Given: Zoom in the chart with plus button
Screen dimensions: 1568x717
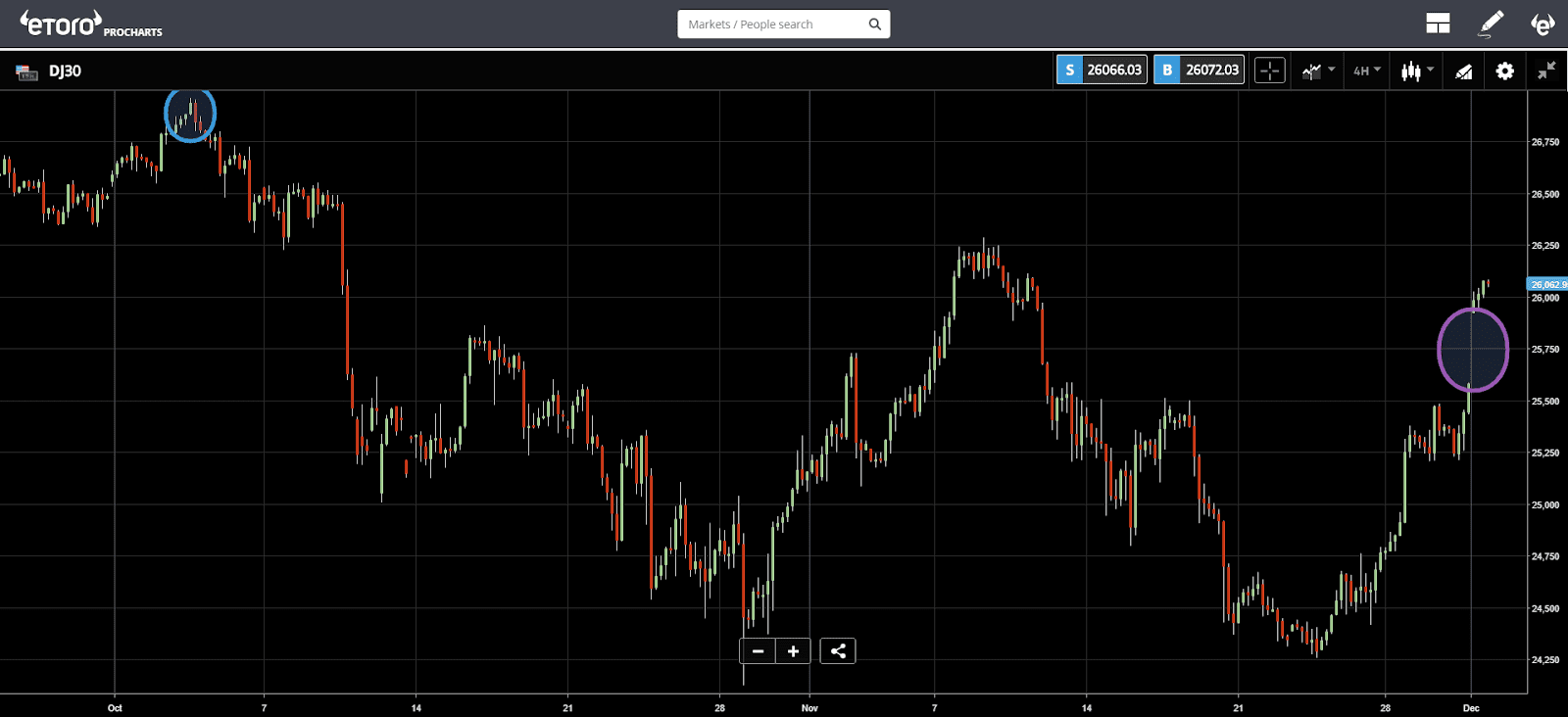Looking at the screenshot, I should (x=793, y=650).
